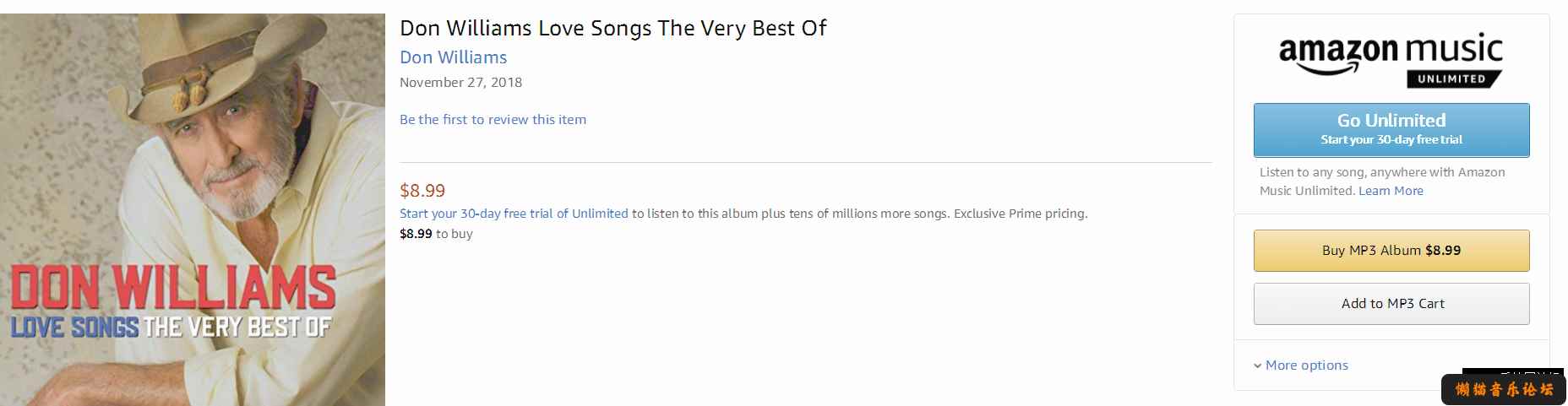Click the Exclusive Prime pricing text
This screenshot has width=1568, height=406.
[x=1021, y=214]
